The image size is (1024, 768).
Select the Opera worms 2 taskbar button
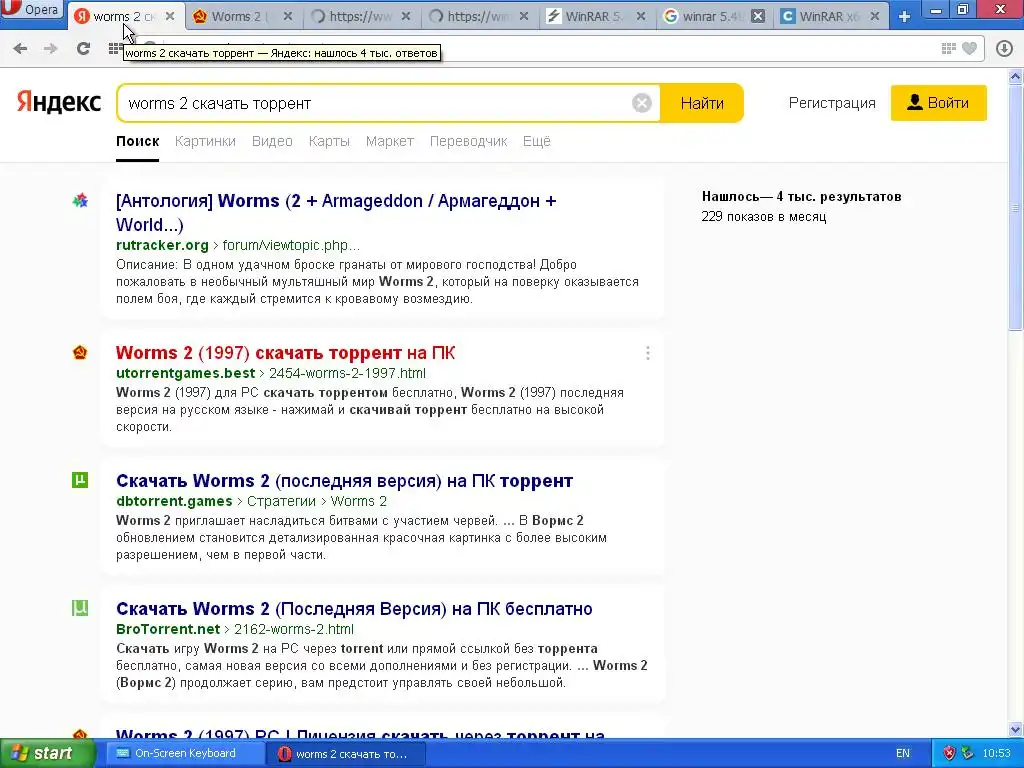pyautogui.click(x=346, y=754)
